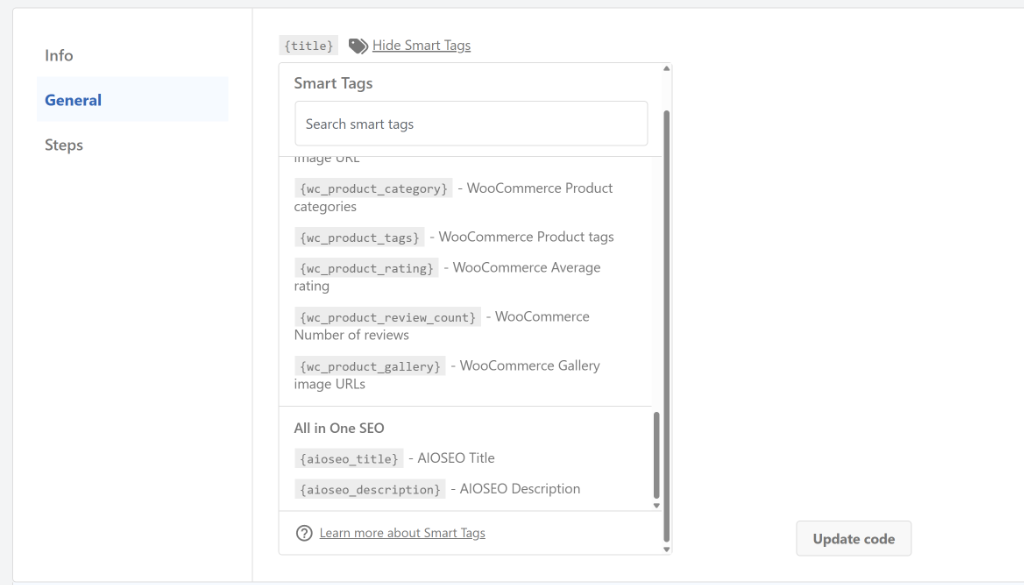Viewport: 1024px width, 585px height.
Task: Insert the {wc_product_category} tag
Action: click(374, 189)
